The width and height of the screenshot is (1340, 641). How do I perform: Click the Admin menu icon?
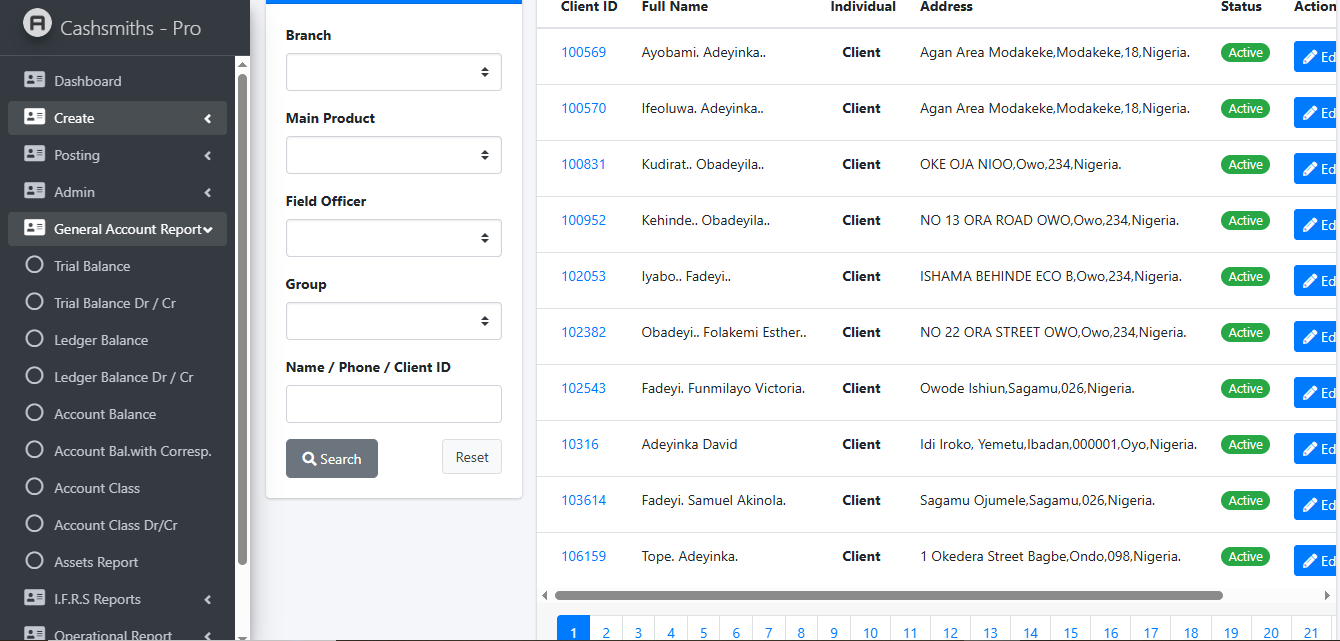coord(35,192)
